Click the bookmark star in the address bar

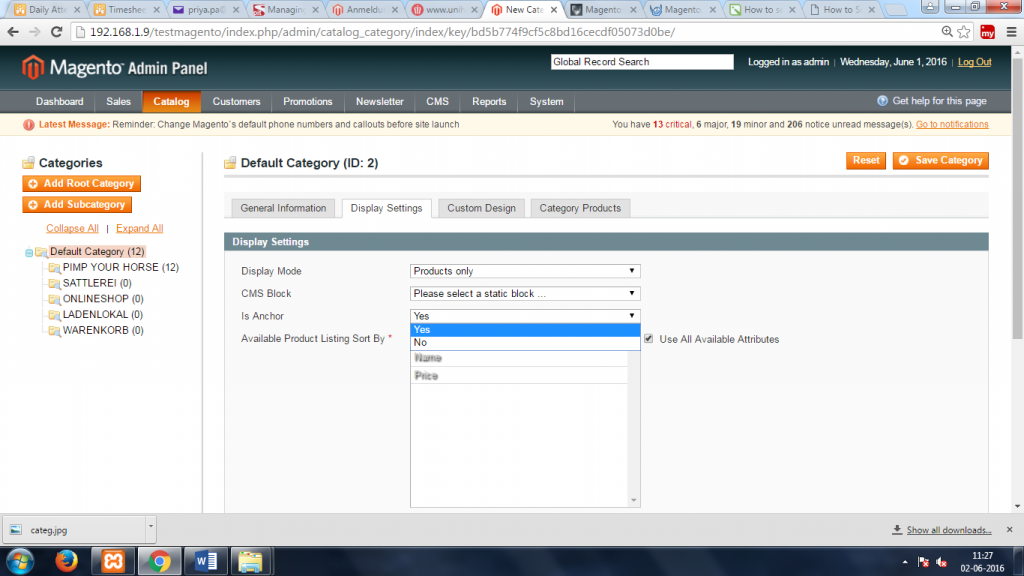[x=961, y=31]
